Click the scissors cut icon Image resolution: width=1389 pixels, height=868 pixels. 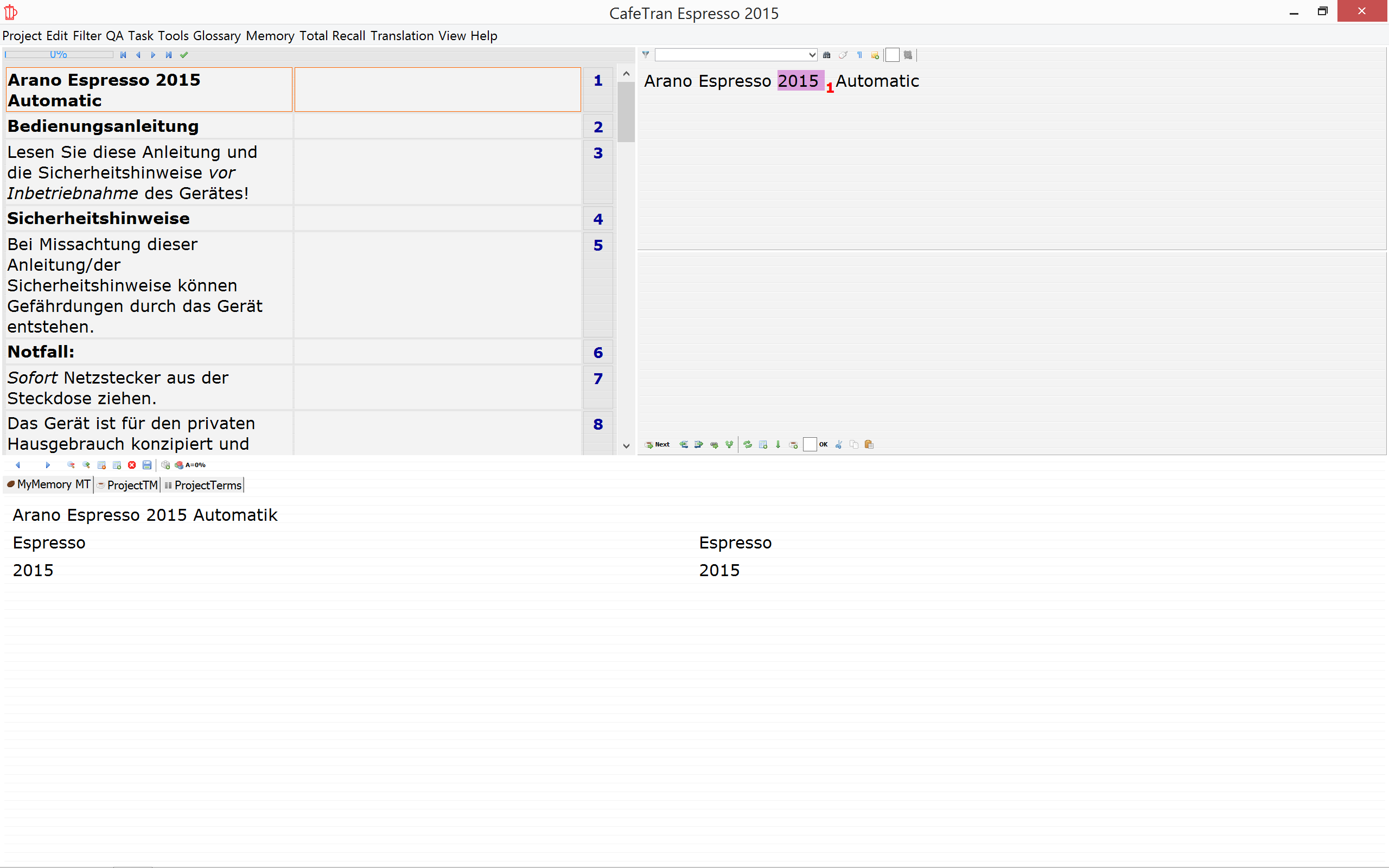[x=839, y=444]
